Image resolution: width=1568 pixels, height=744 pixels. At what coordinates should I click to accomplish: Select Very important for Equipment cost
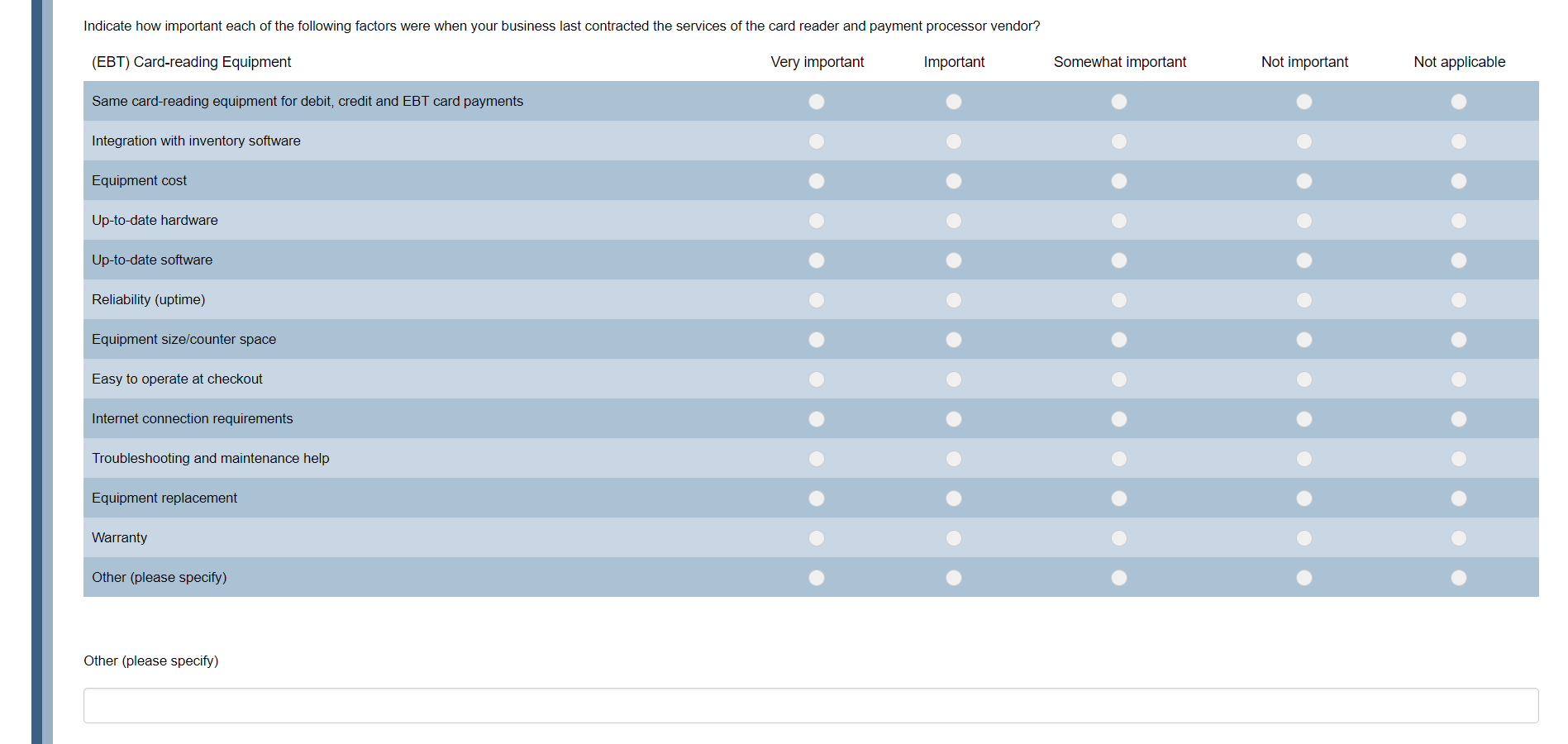pyautogui.click(x=817, y=181)
